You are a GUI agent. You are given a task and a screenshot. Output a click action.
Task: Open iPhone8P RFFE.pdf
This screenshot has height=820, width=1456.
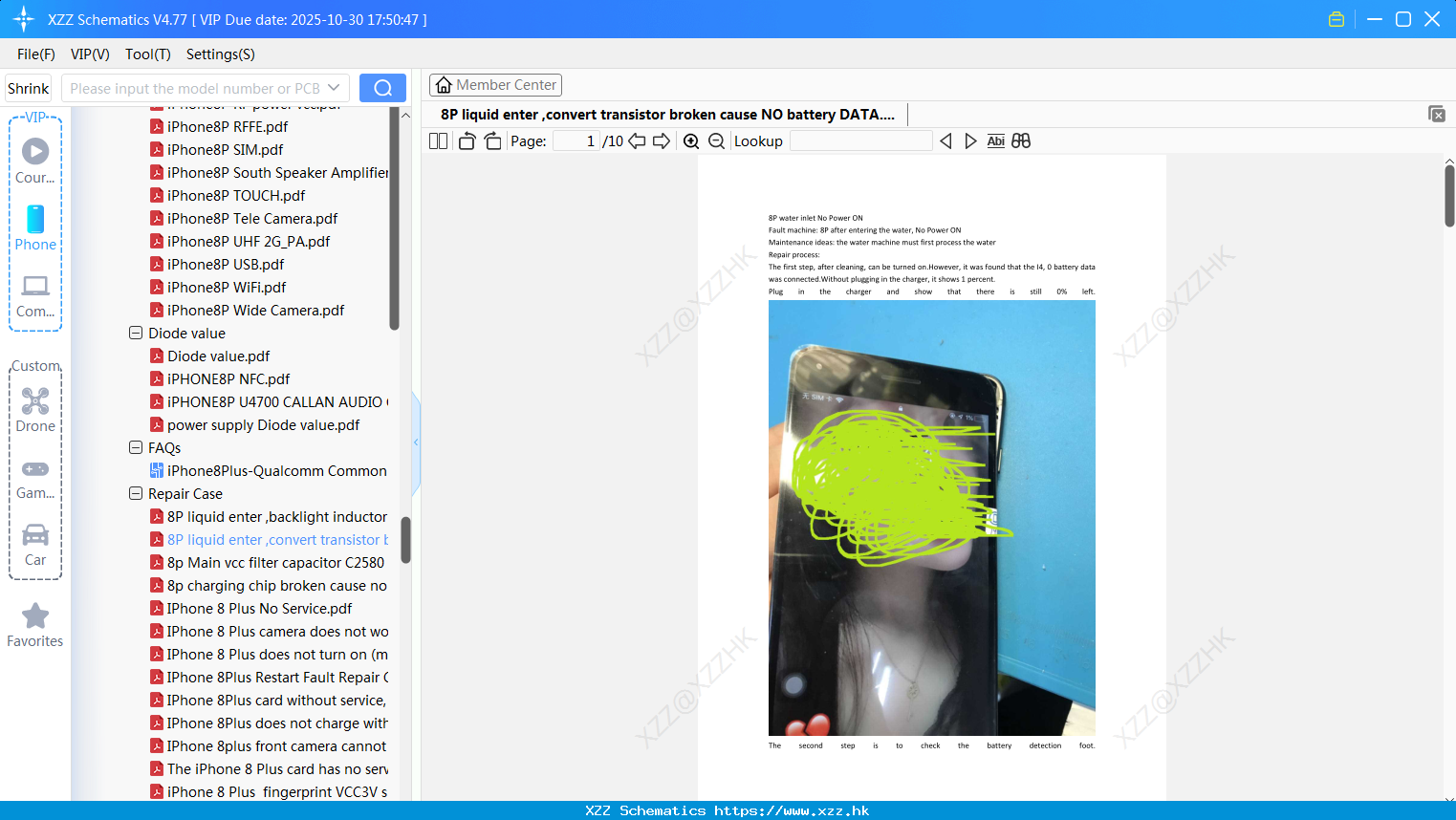click(x=228, y=126)
